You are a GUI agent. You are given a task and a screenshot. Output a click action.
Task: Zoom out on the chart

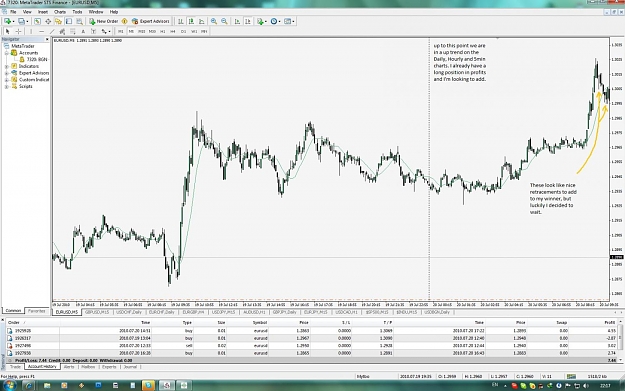[x=224, y=21]
